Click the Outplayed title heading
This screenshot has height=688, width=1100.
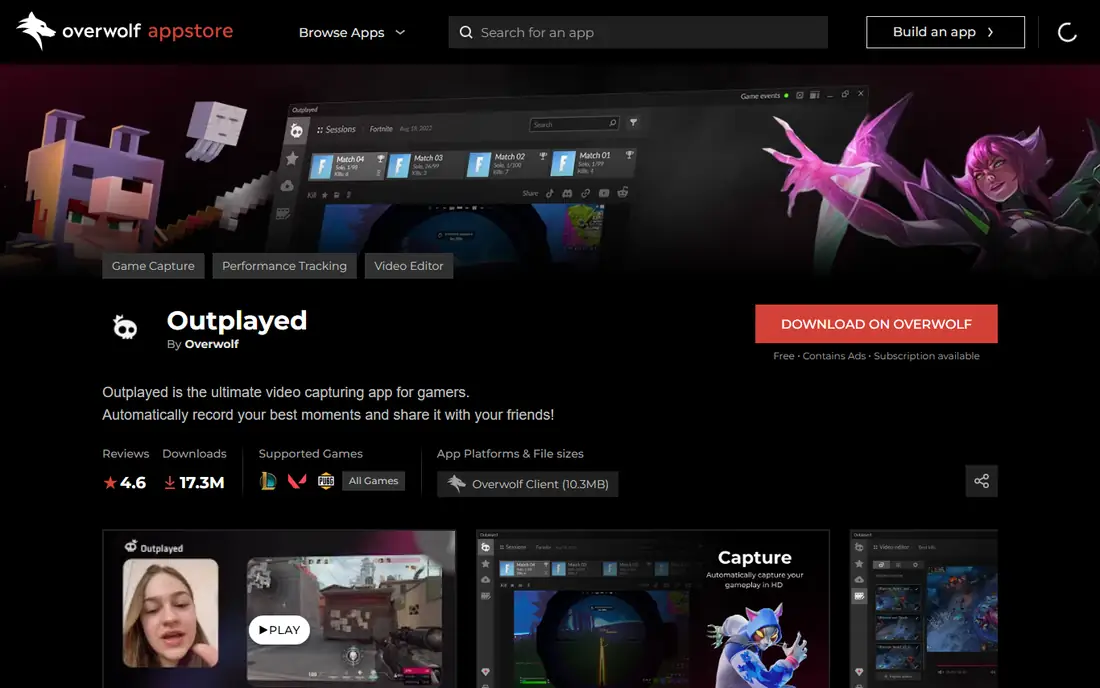pos(237,321)
